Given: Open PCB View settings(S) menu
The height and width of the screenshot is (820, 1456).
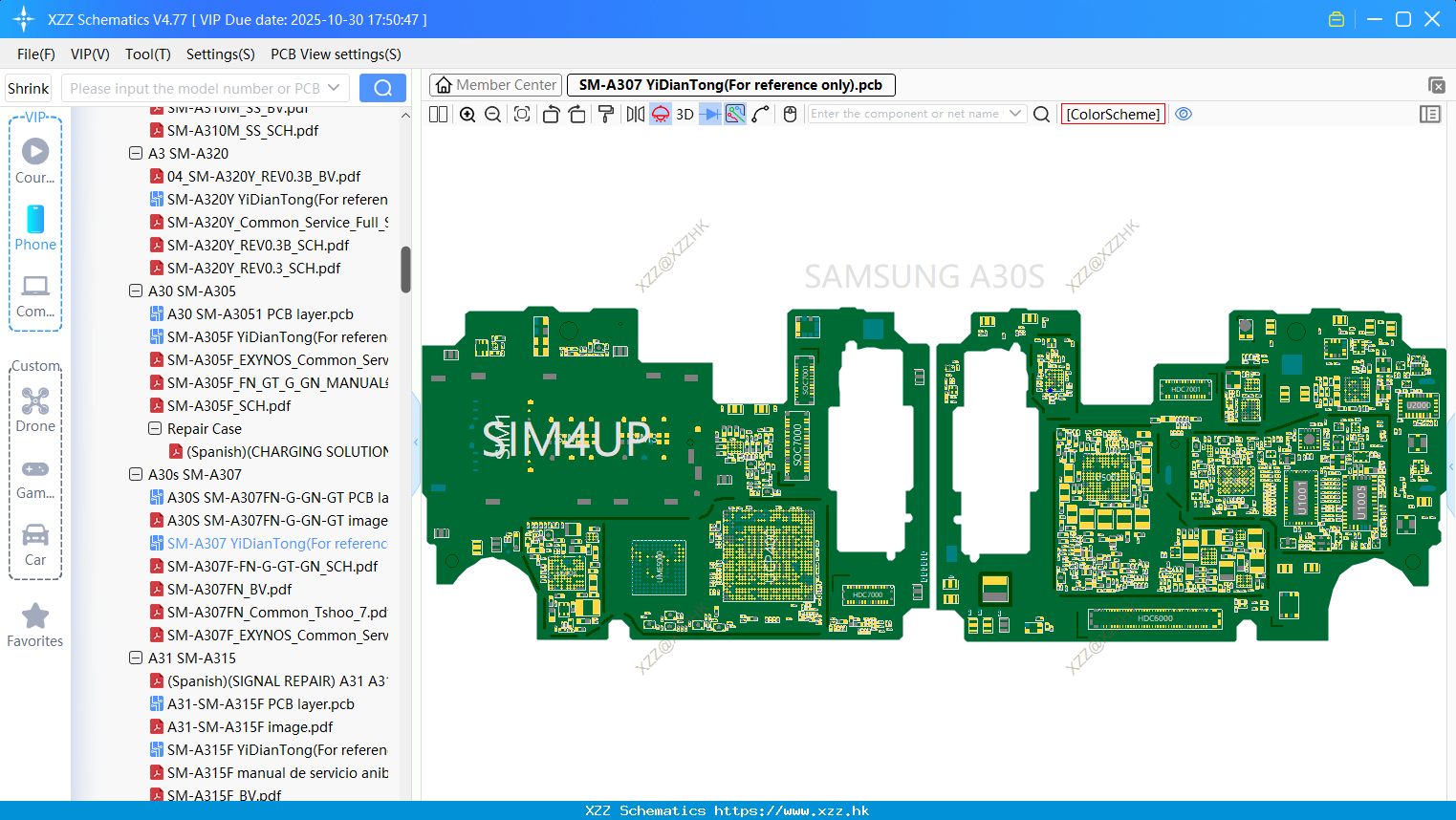Looking at the screenshot, I should coord(336,54).
